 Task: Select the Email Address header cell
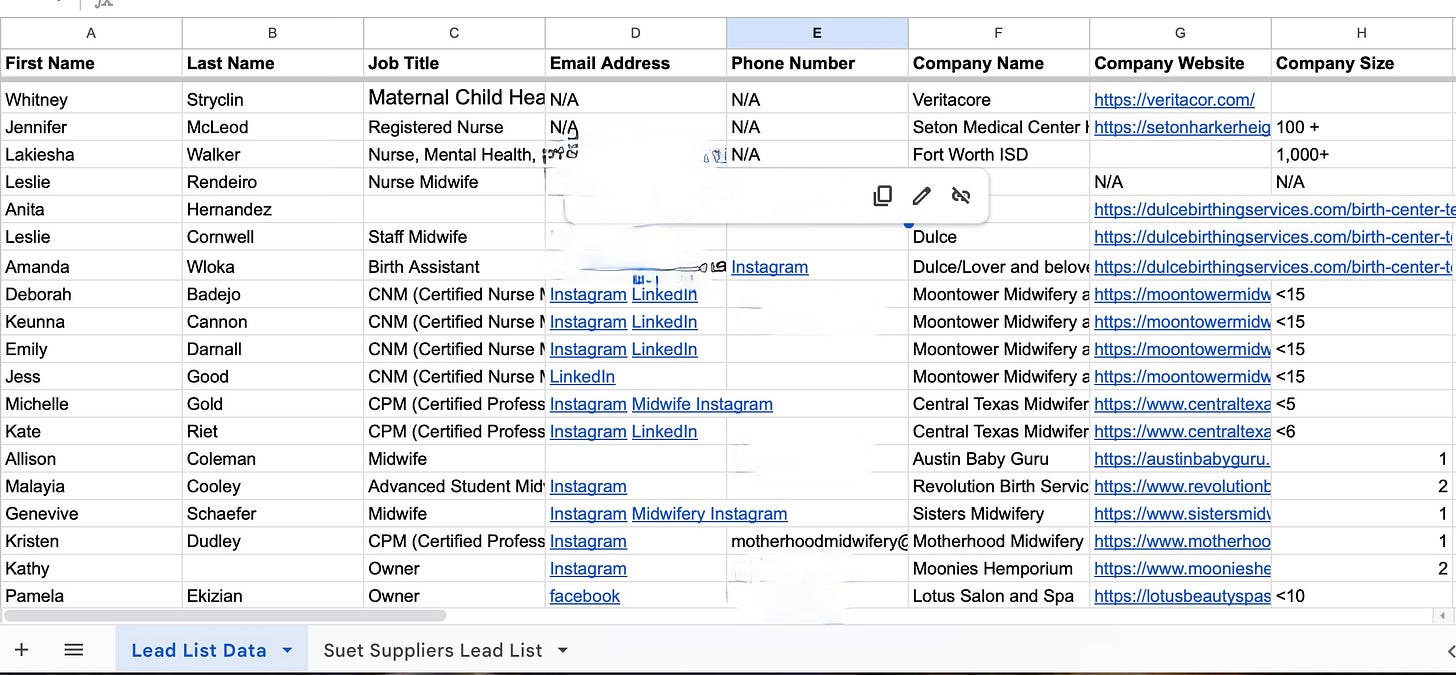(x=636, y=63)
